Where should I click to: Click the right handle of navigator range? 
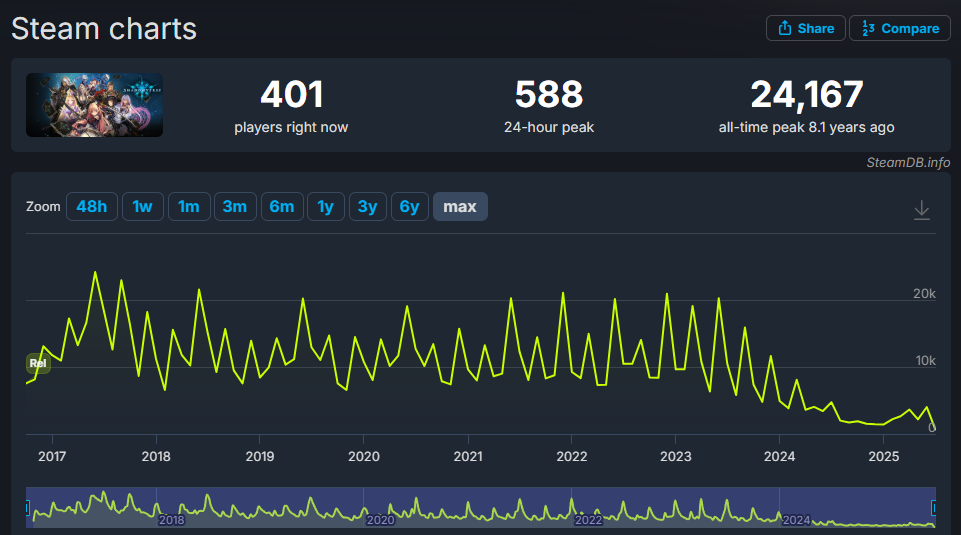[933, 507]
